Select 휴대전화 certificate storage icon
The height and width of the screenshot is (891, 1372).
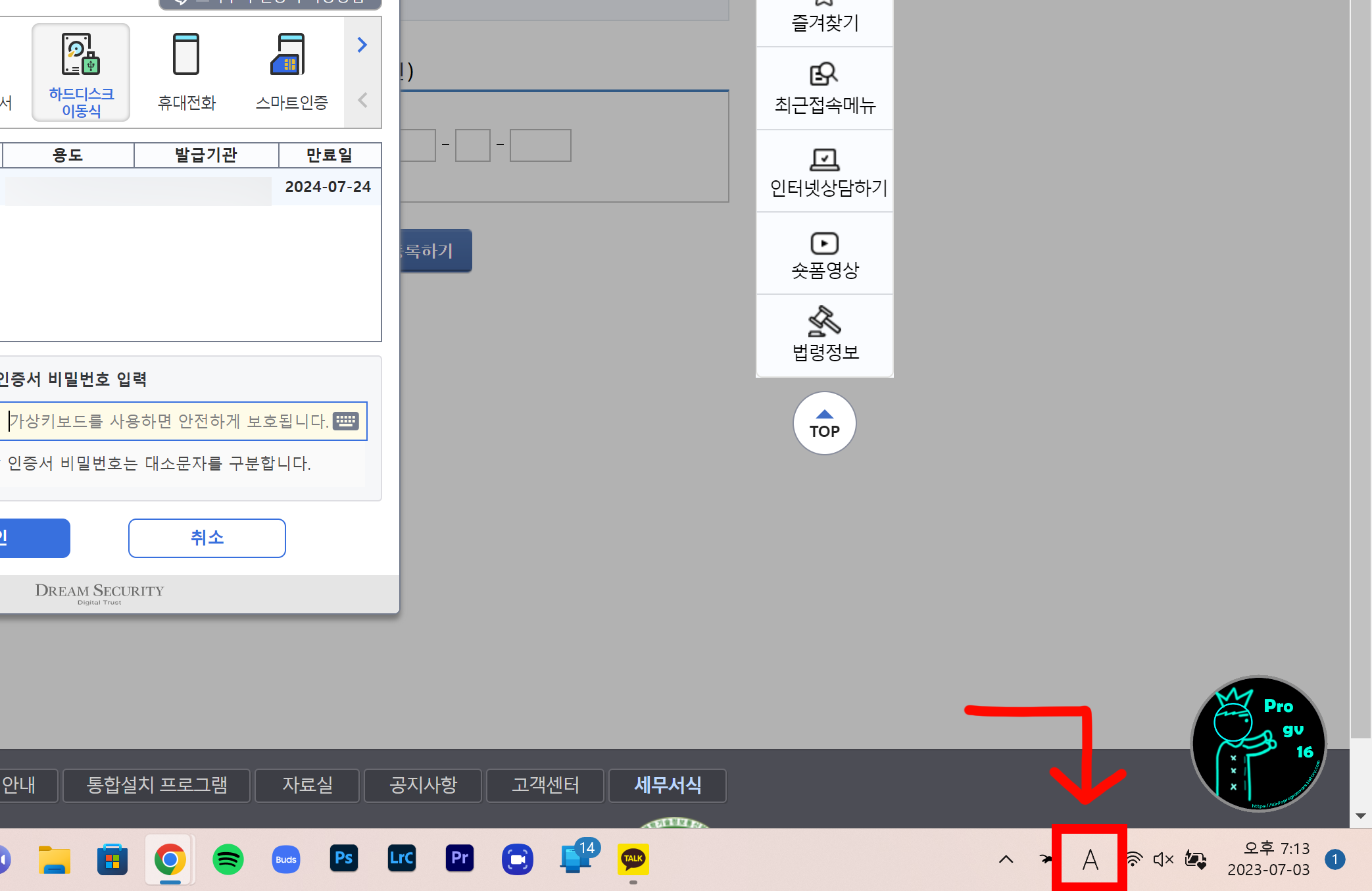tap(186, 69)
